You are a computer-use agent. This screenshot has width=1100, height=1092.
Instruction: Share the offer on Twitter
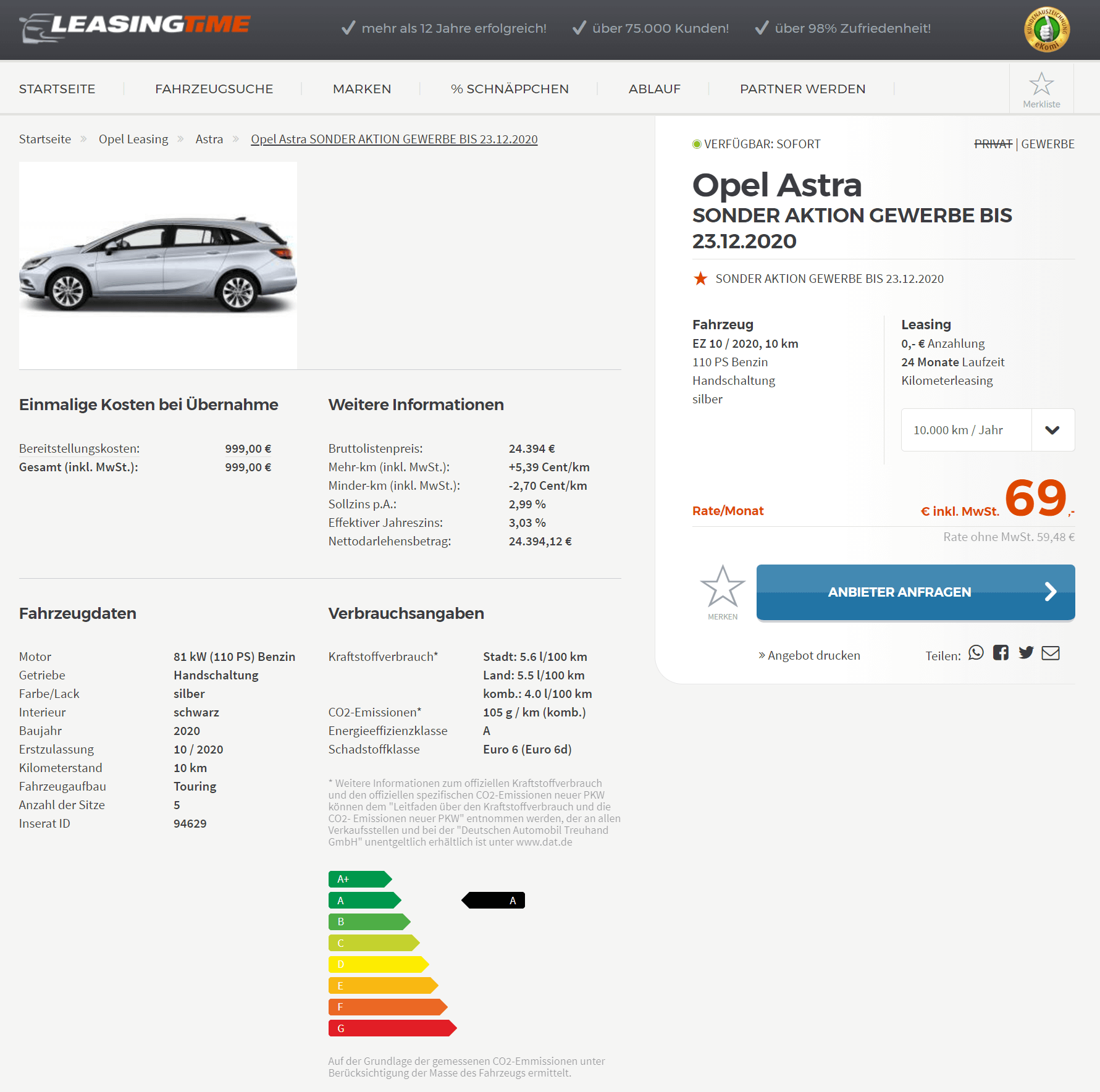(1026, 653)
